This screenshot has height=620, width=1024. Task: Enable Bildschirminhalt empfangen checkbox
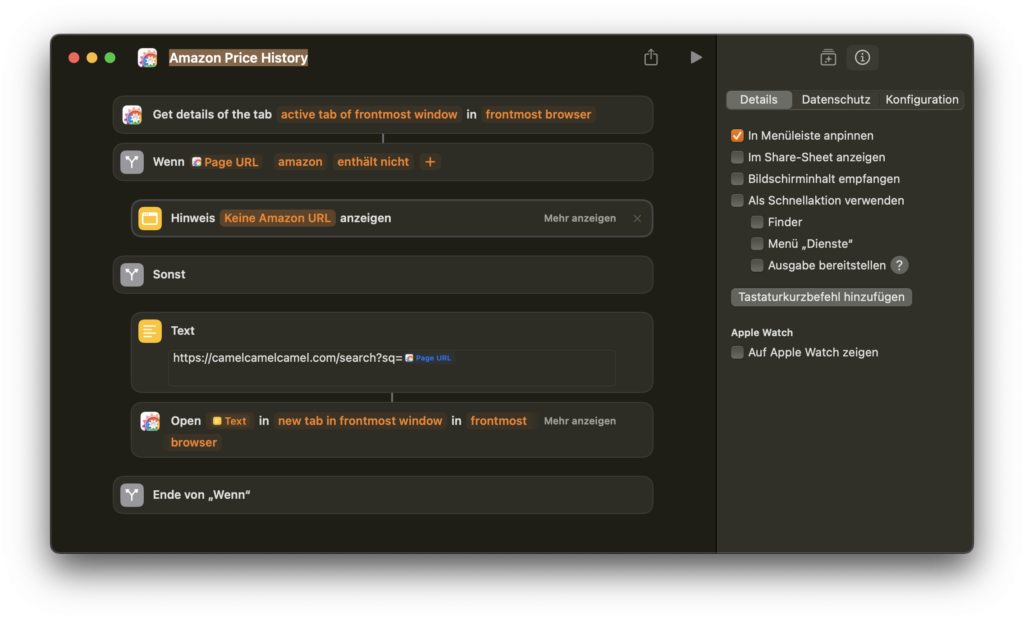[x=737, y=179]
